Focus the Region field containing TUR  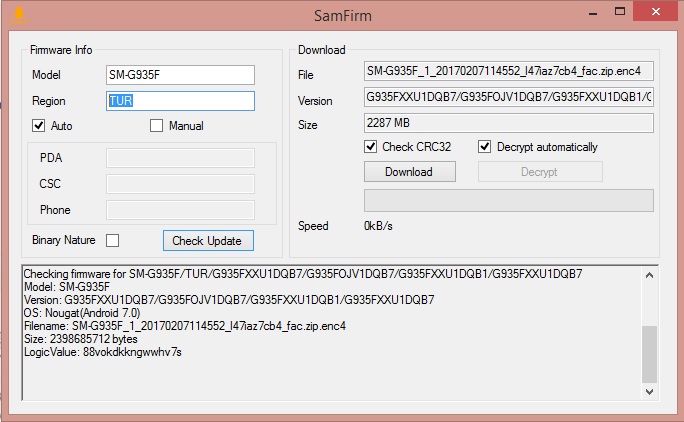pos(180,101)
